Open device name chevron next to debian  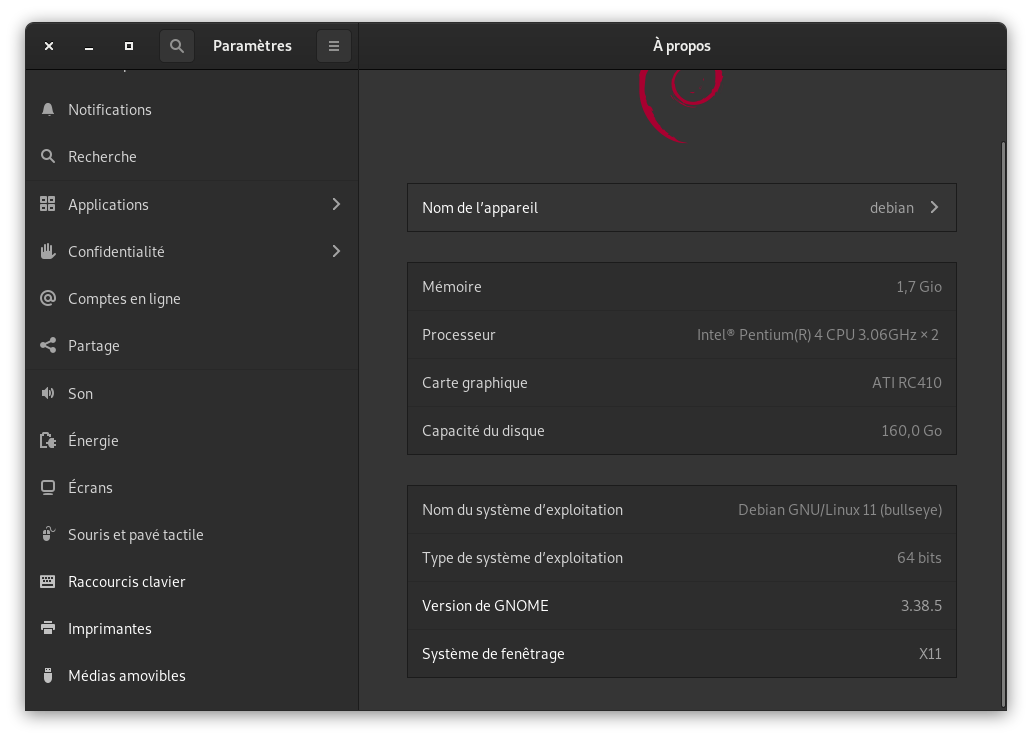tap(934, 207)
